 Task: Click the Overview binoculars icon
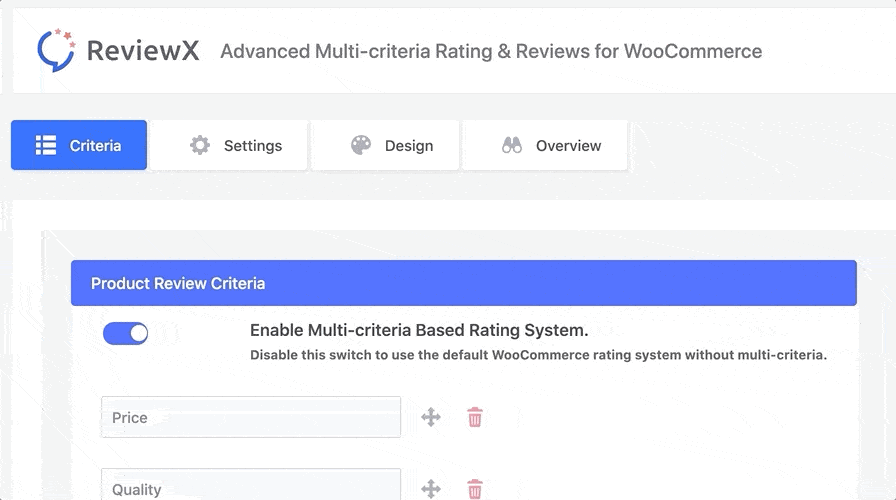point(512,145)
